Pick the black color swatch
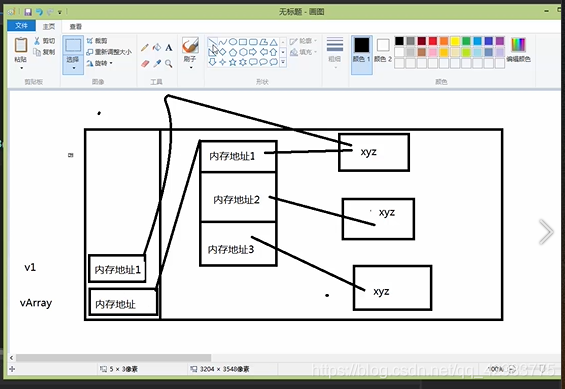Image resolution: width=565 pixels, height=389 pixels. pos(399,41)
